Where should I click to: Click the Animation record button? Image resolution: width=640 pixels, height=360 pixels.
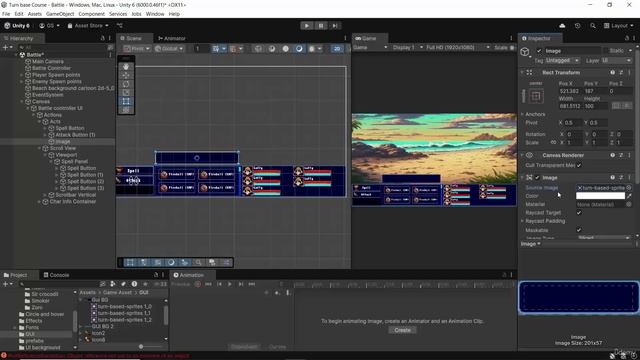[198, 284]
